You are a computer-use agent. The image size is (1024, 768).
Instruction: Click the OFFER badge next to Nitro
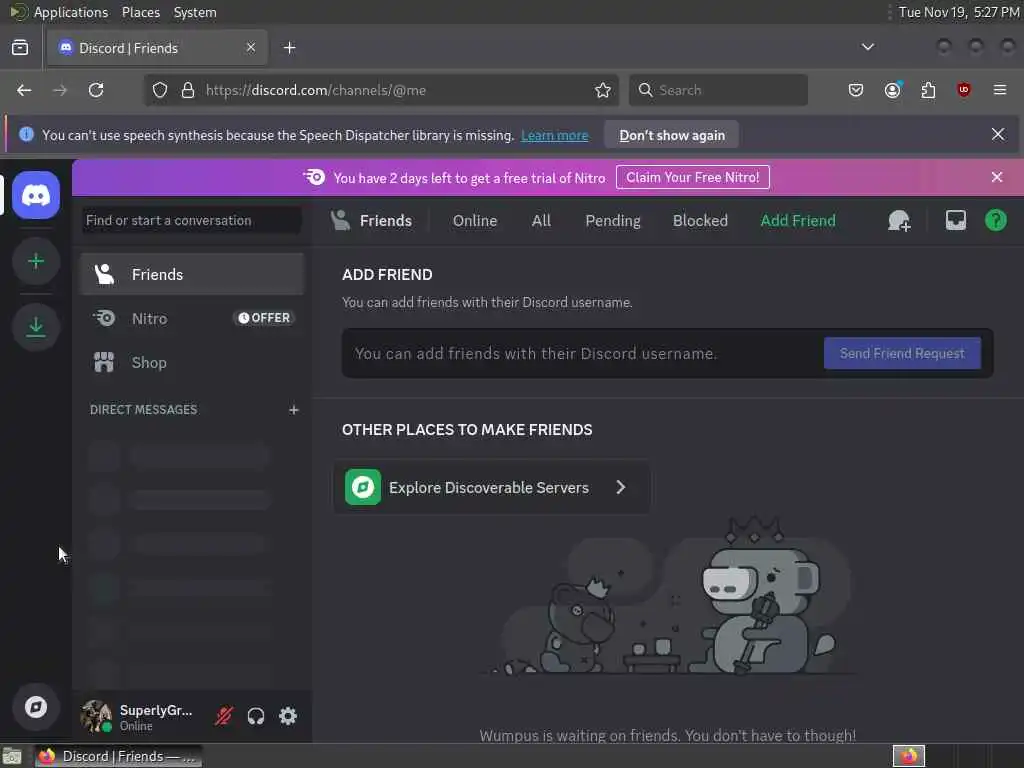[264, 318]
